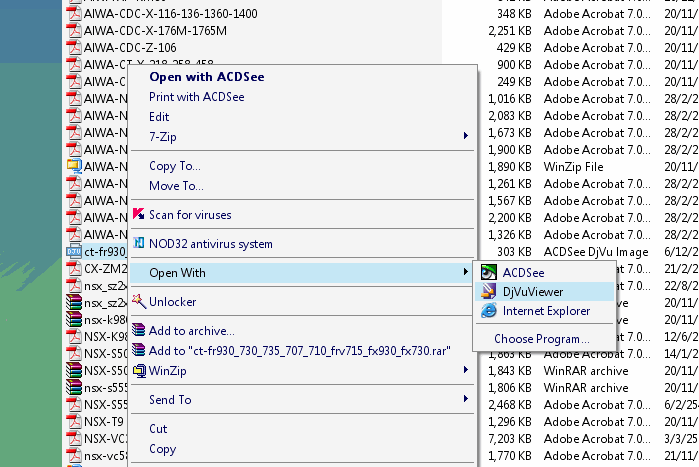Image resolution: width=699 pixels, height=467 pixels.
Task: Click PDF icon of AIWA-CDC-Z-106
Action: pos(74,47)
